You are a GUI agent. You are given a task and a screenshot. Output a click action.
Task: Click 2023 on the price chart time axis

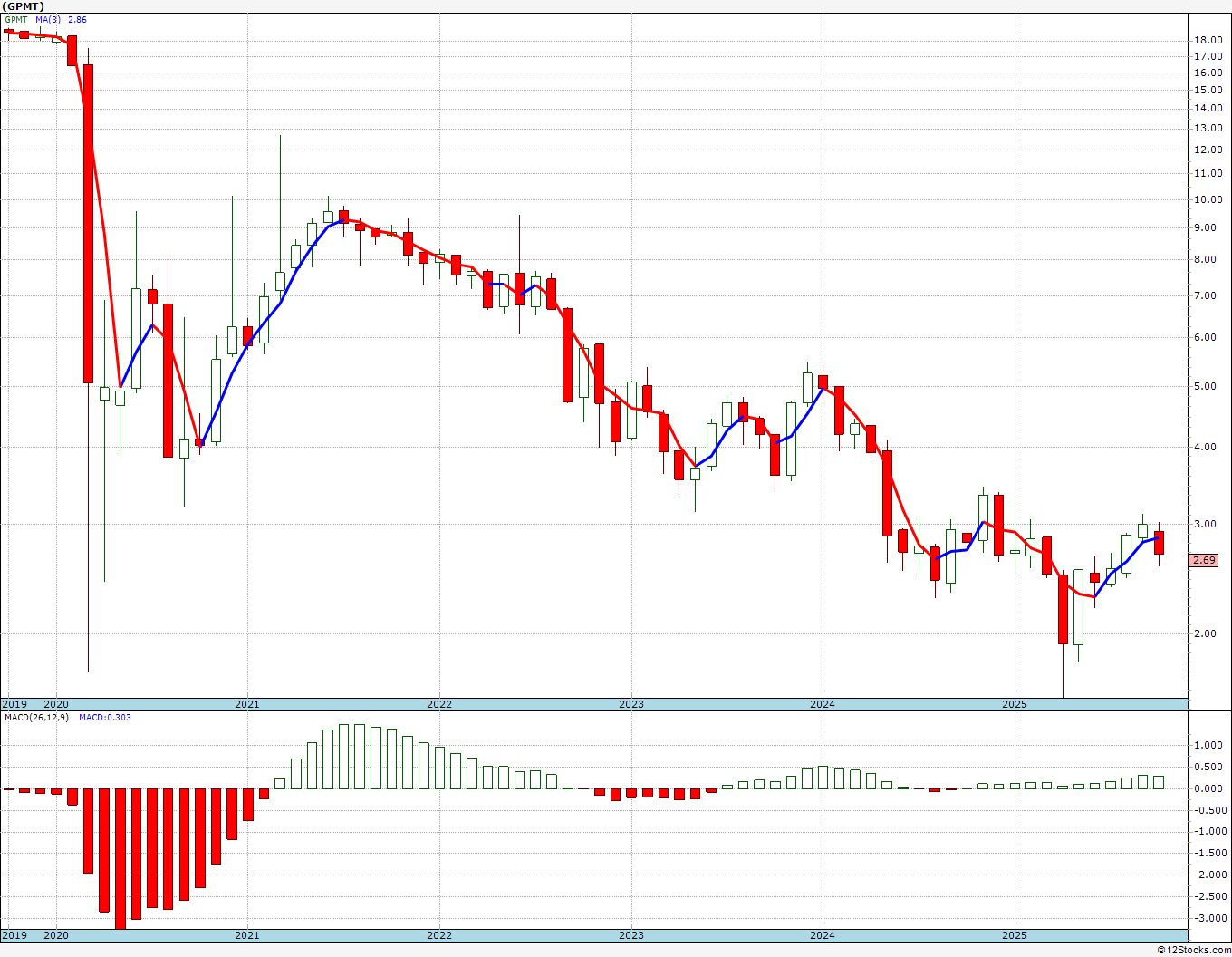[630, 704]
